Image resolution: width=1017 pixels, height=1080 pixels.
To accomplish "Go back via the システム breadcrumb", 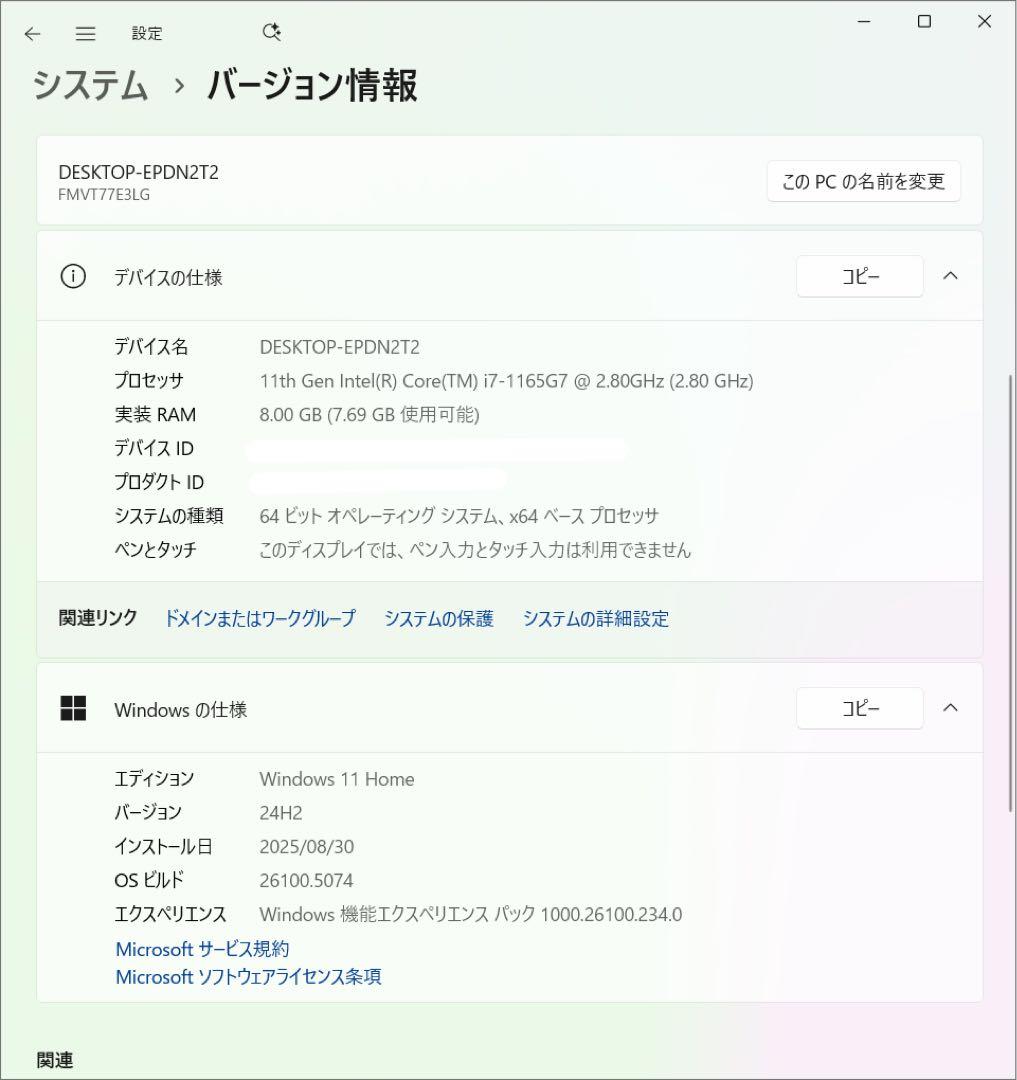I will tap(89, 87).
